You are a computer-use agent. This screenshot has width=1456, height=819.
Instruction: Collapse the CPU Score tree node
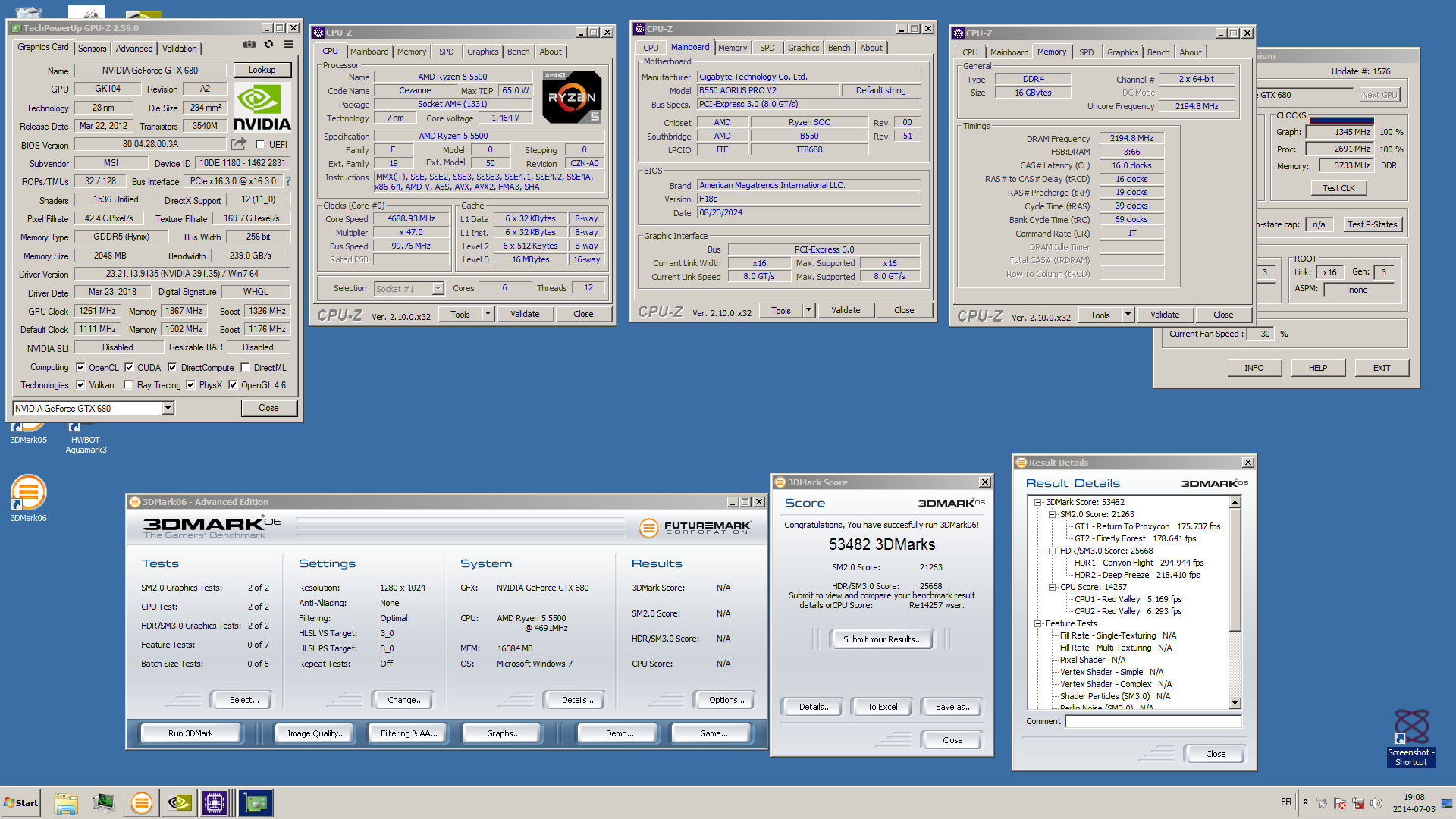(x=1053, y=587)
